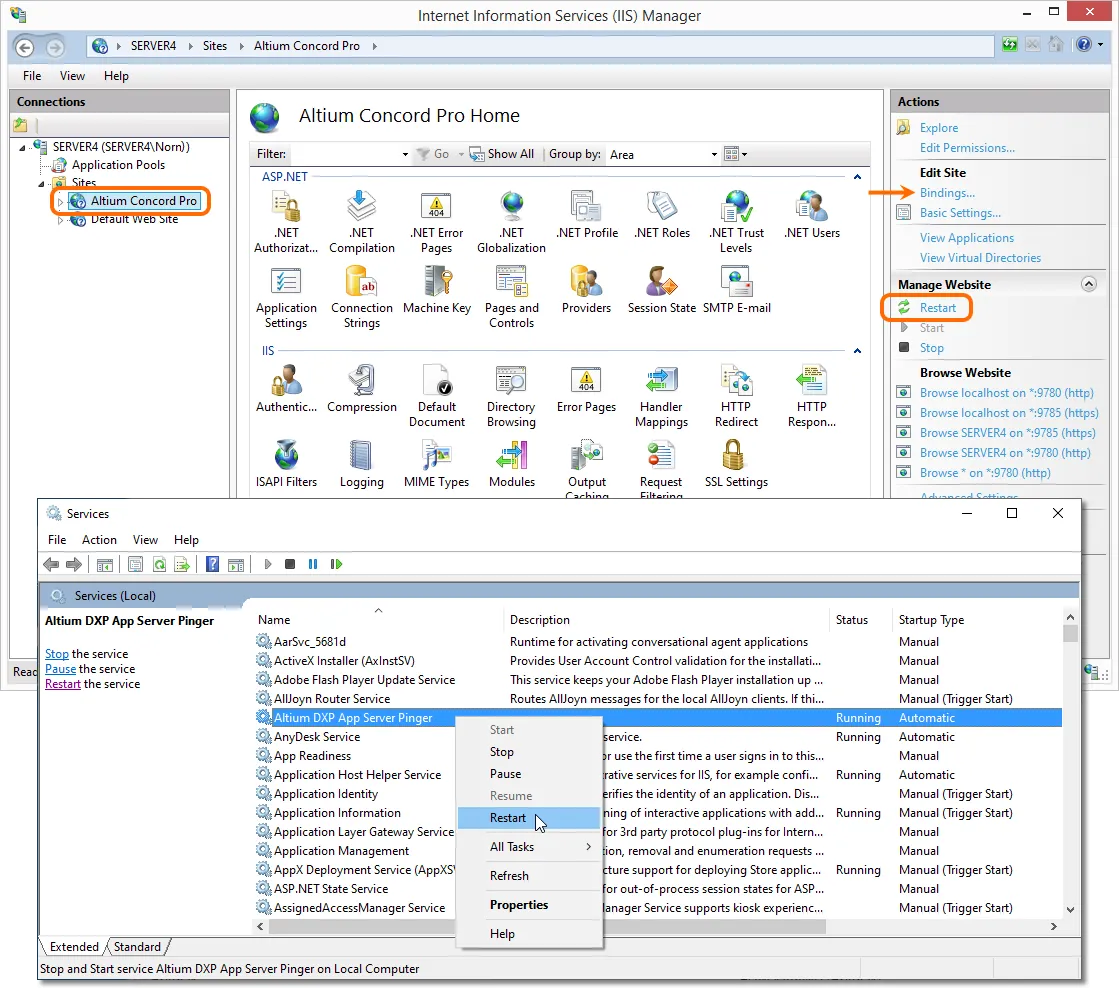Open .NET Globalization feature

click(x=511, y=222)
